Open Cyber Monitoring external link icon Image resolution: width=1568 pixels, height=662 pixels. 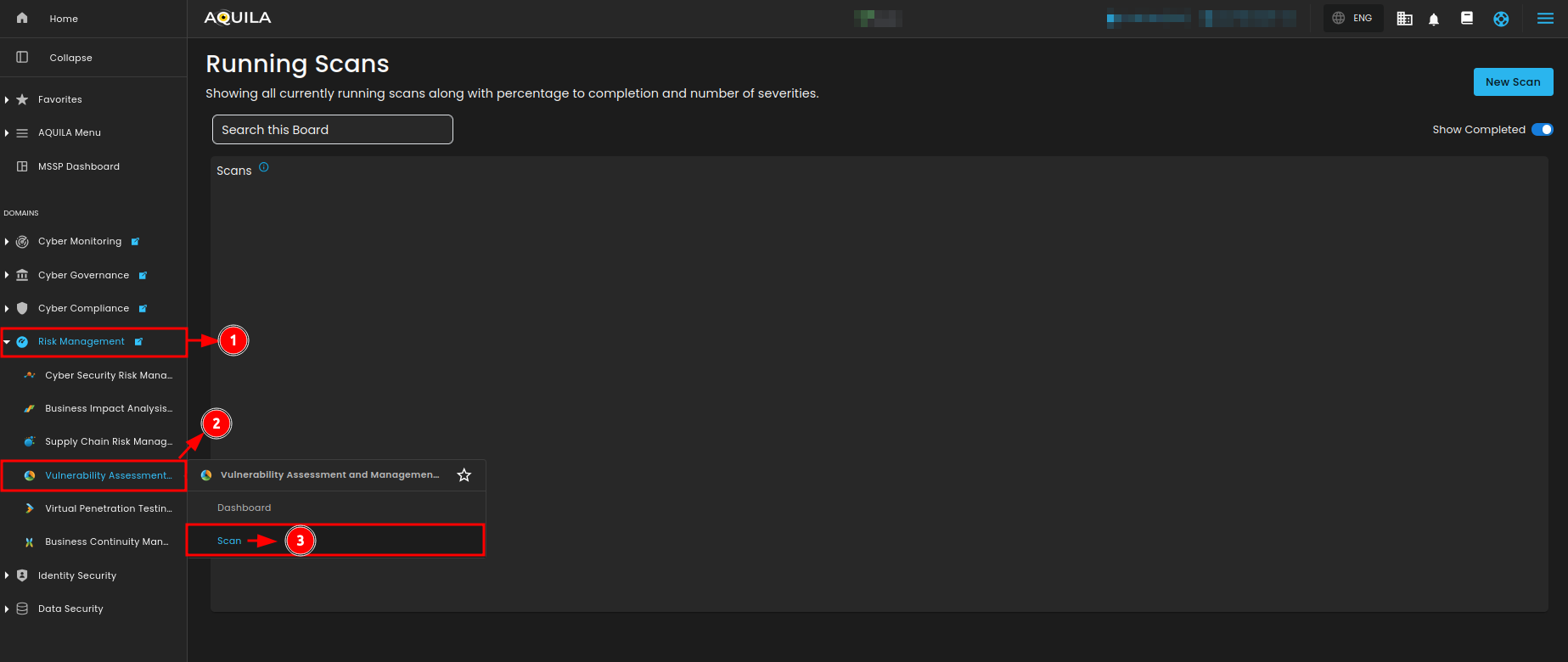135,242
